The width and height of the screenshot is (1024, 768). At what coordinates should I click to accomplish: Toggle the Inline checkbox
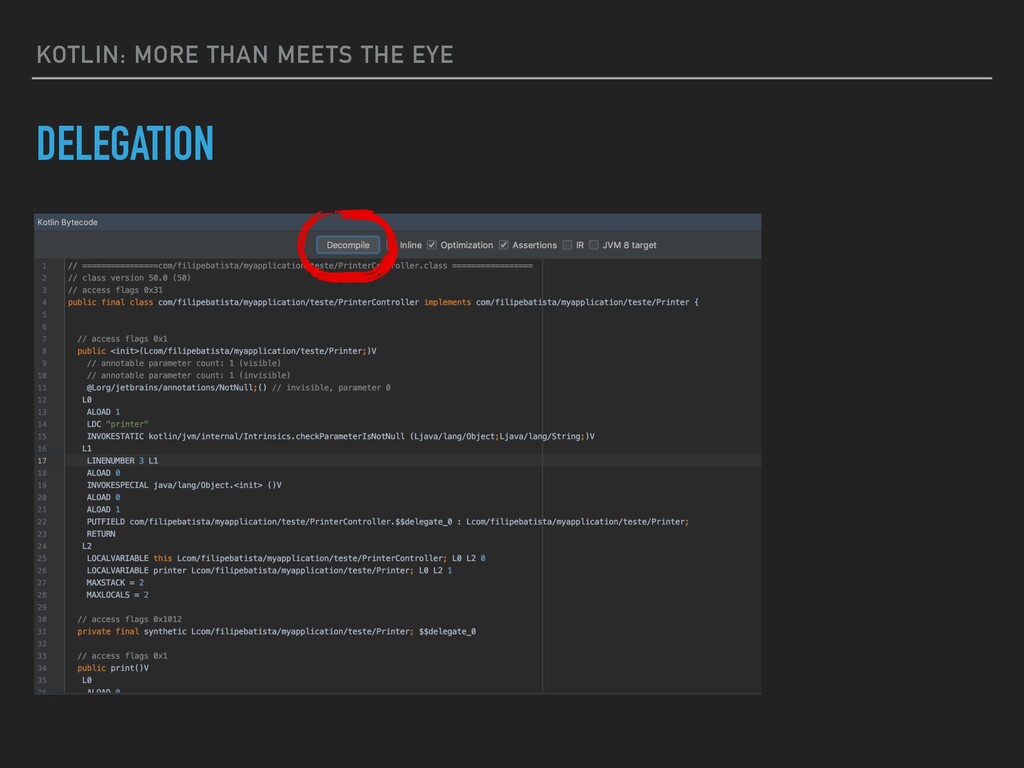coord(391,245)
